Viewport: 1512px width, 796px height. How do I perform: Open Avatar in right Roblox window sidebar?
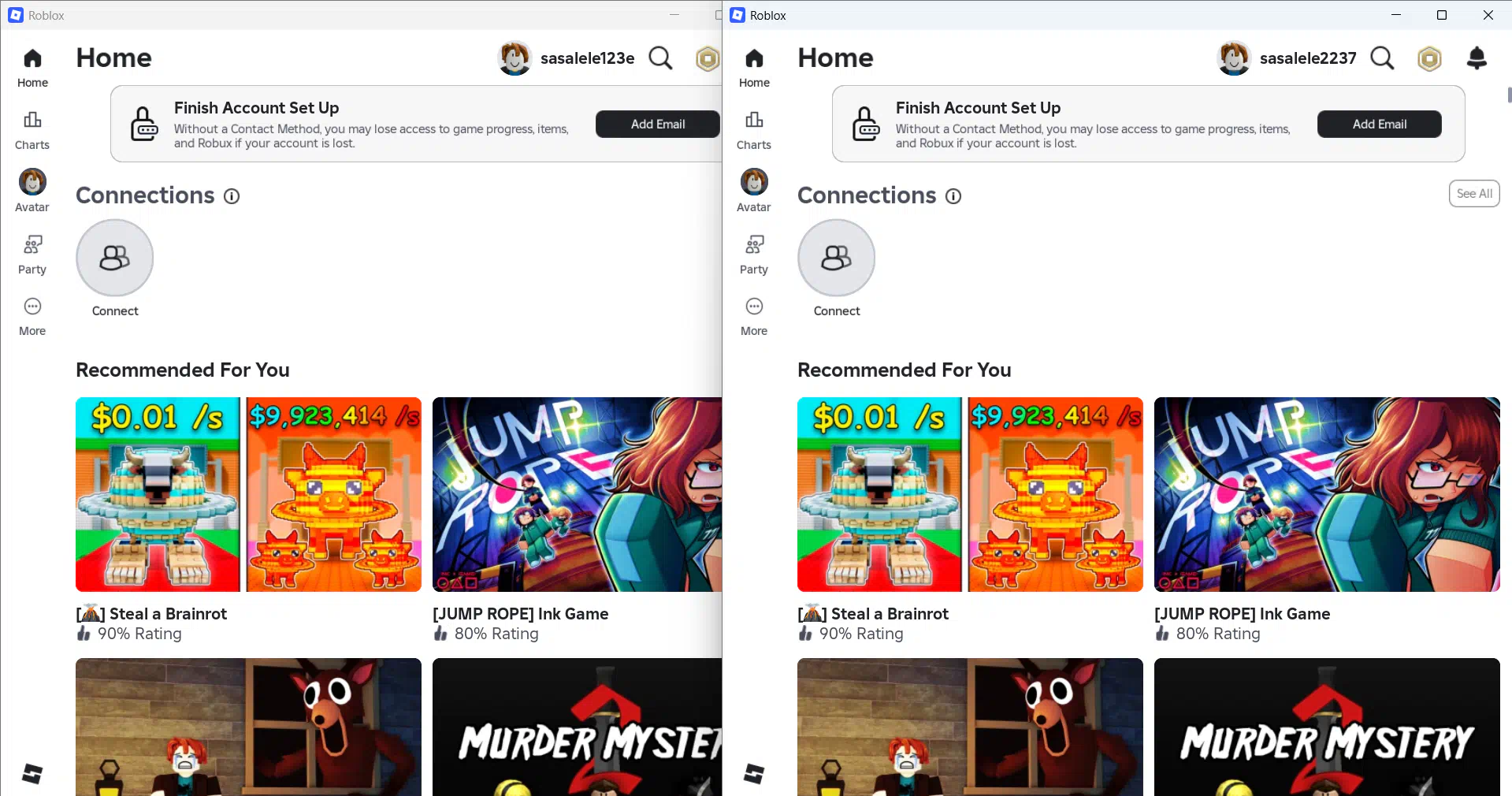[754, 191]
